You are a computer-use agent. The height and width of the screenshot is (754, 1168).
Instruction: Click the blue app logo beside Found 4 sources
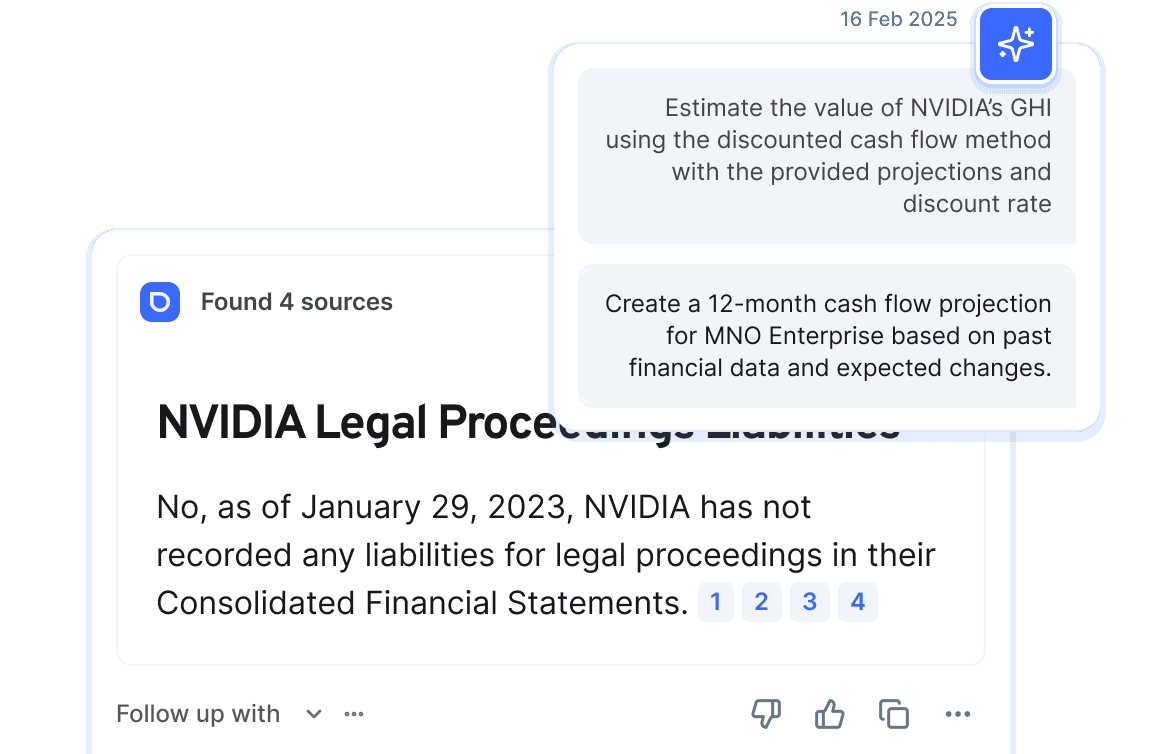[160, 302]
